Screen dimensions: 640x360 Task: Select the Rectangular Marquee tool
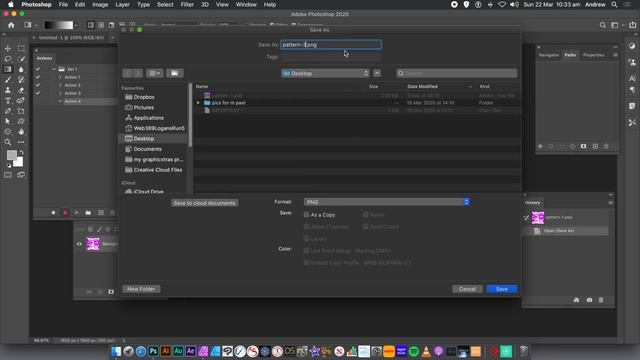point(21,48)
